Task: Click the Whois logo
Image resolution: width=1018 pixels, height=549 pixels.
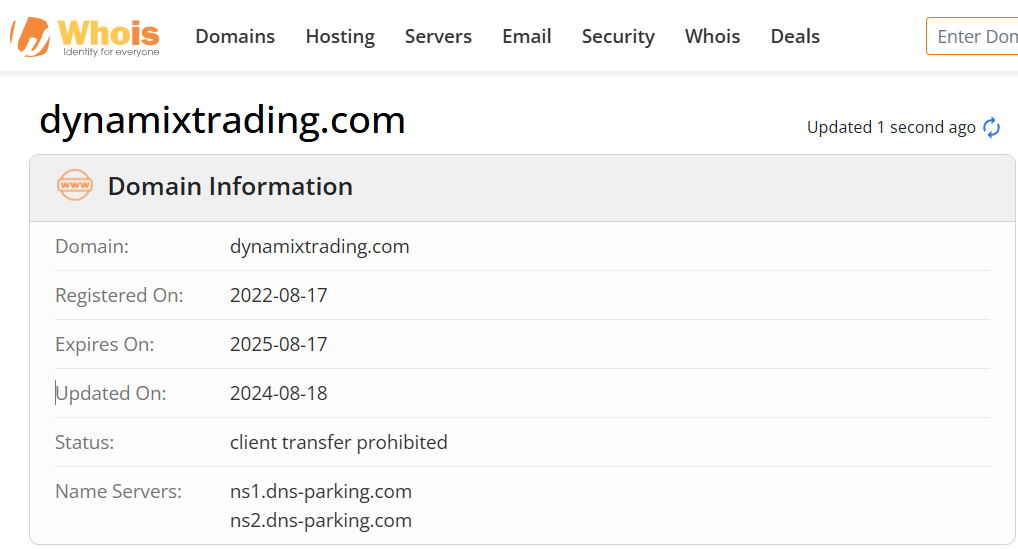Action: click(85, 37)
